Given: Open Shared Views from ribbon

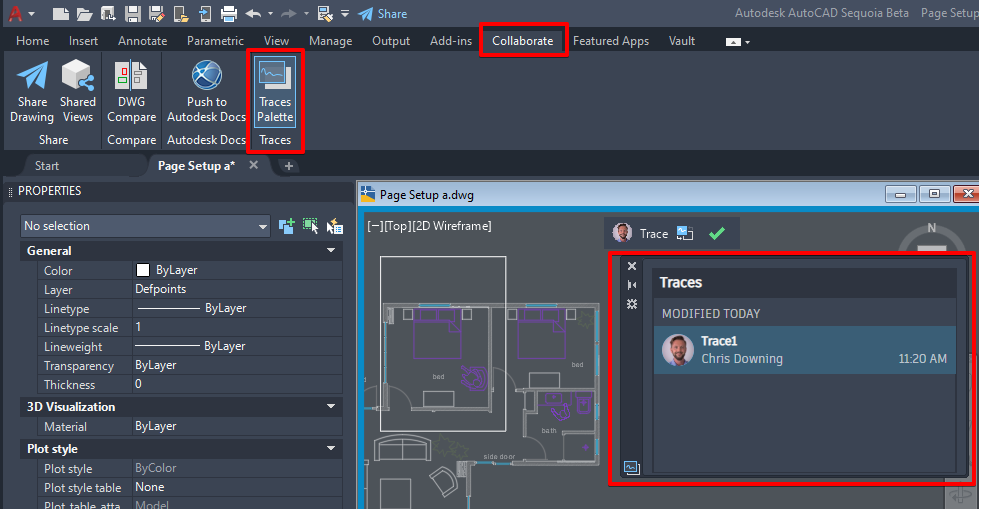Looking at the screenshot, I should [x=78, y=92].
